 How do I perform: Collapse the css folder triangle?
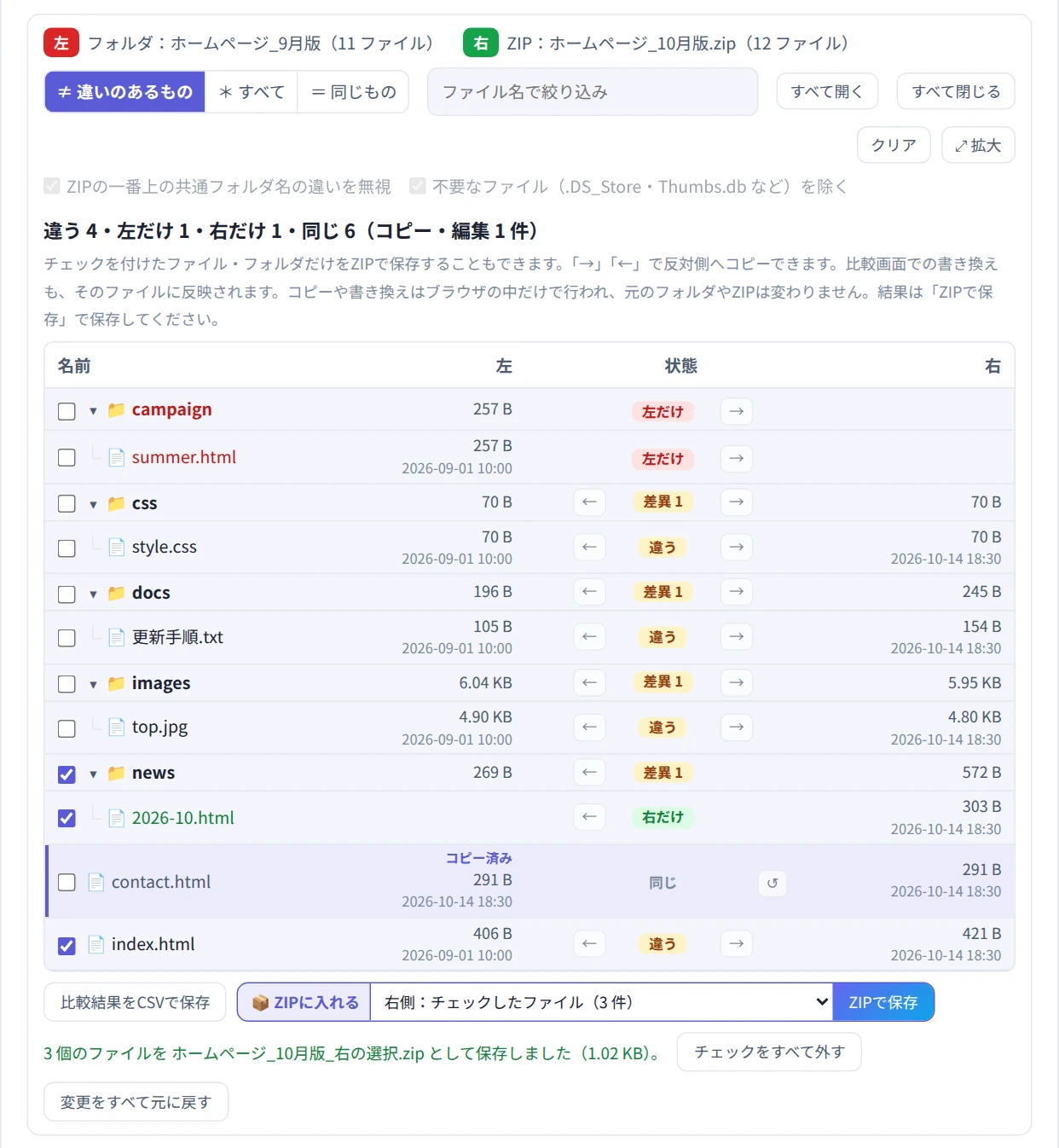(93, 504)
